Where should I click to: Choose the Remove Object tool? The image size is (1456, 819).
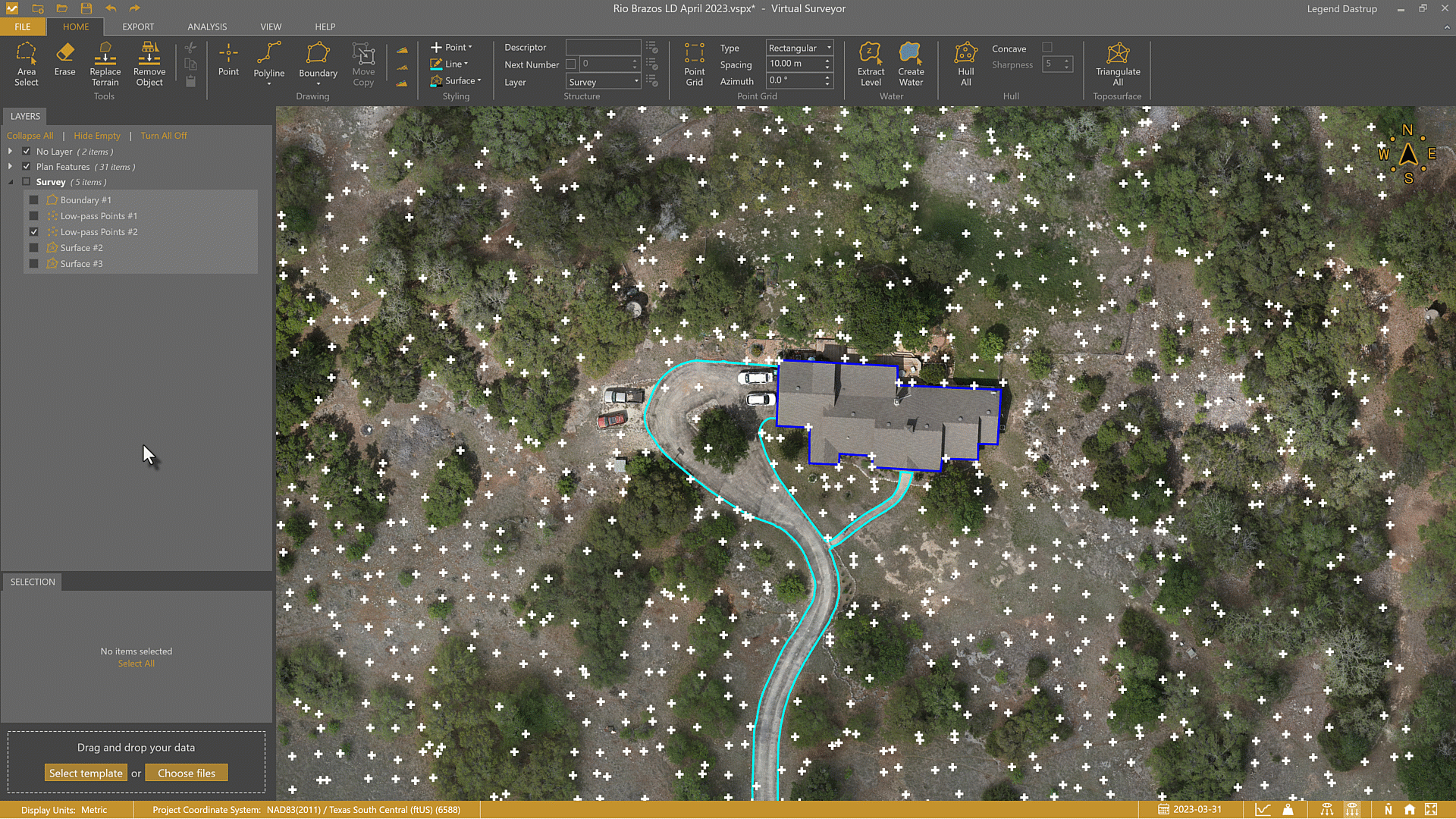pyautogui.click(x=149, y=64)
